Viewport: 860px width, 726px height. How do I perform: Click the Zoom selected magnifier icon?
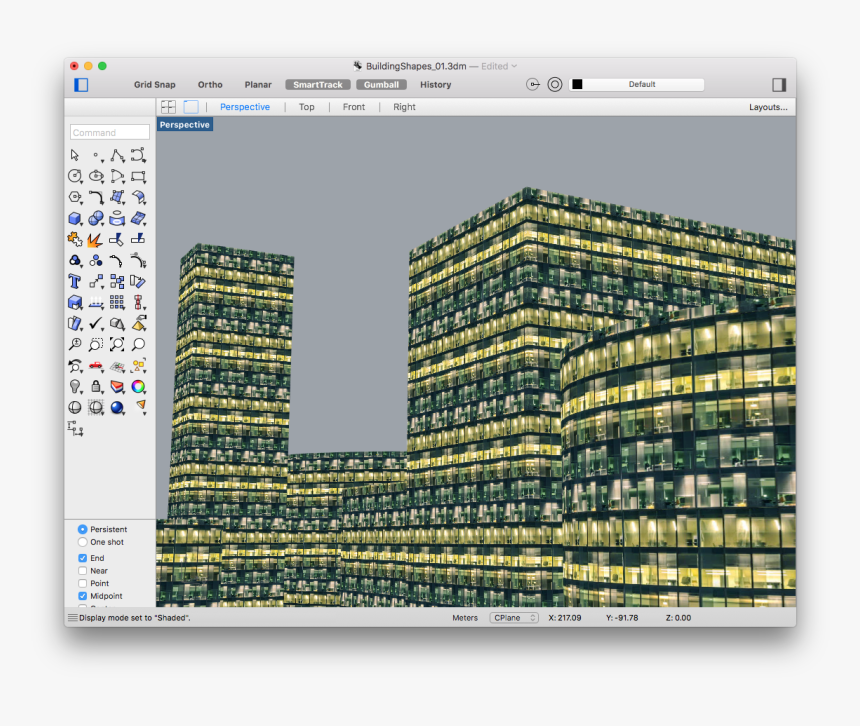tap(138, 344)
